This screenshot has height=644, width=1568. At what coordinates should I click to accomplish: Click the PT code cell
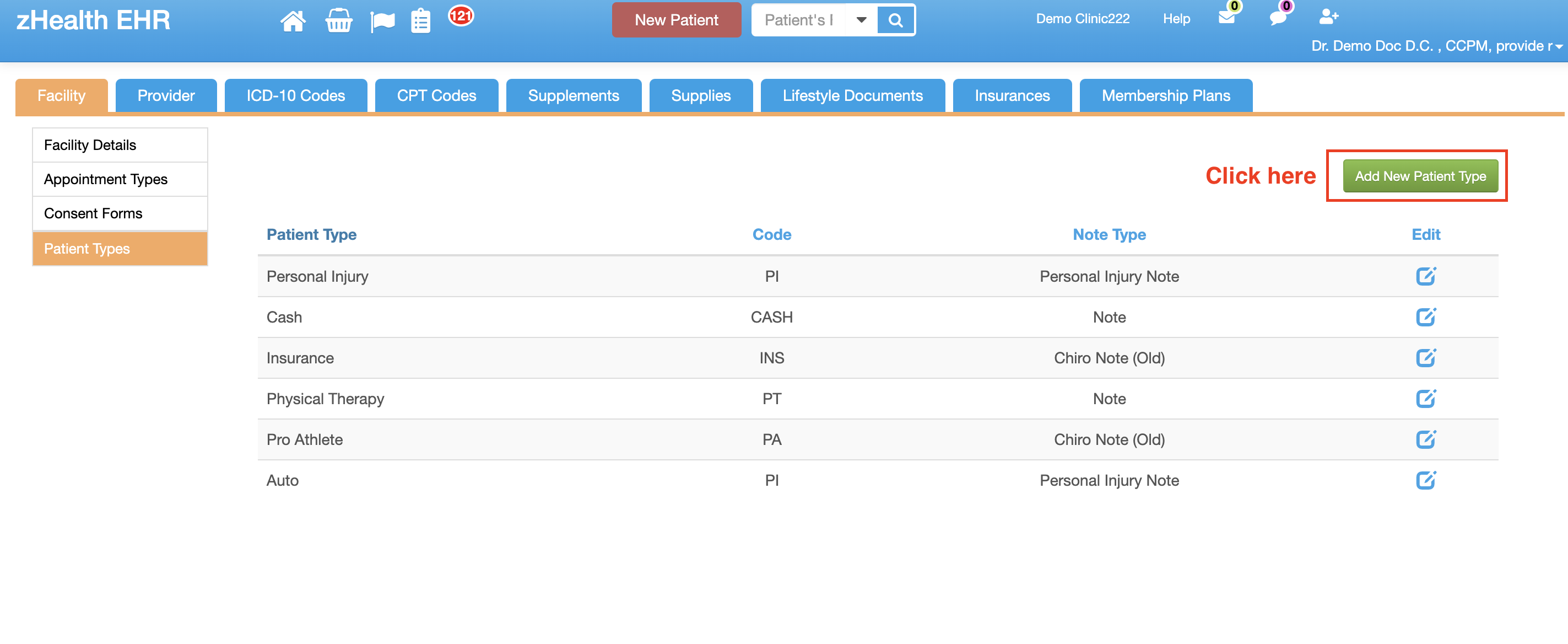point(771,399)
